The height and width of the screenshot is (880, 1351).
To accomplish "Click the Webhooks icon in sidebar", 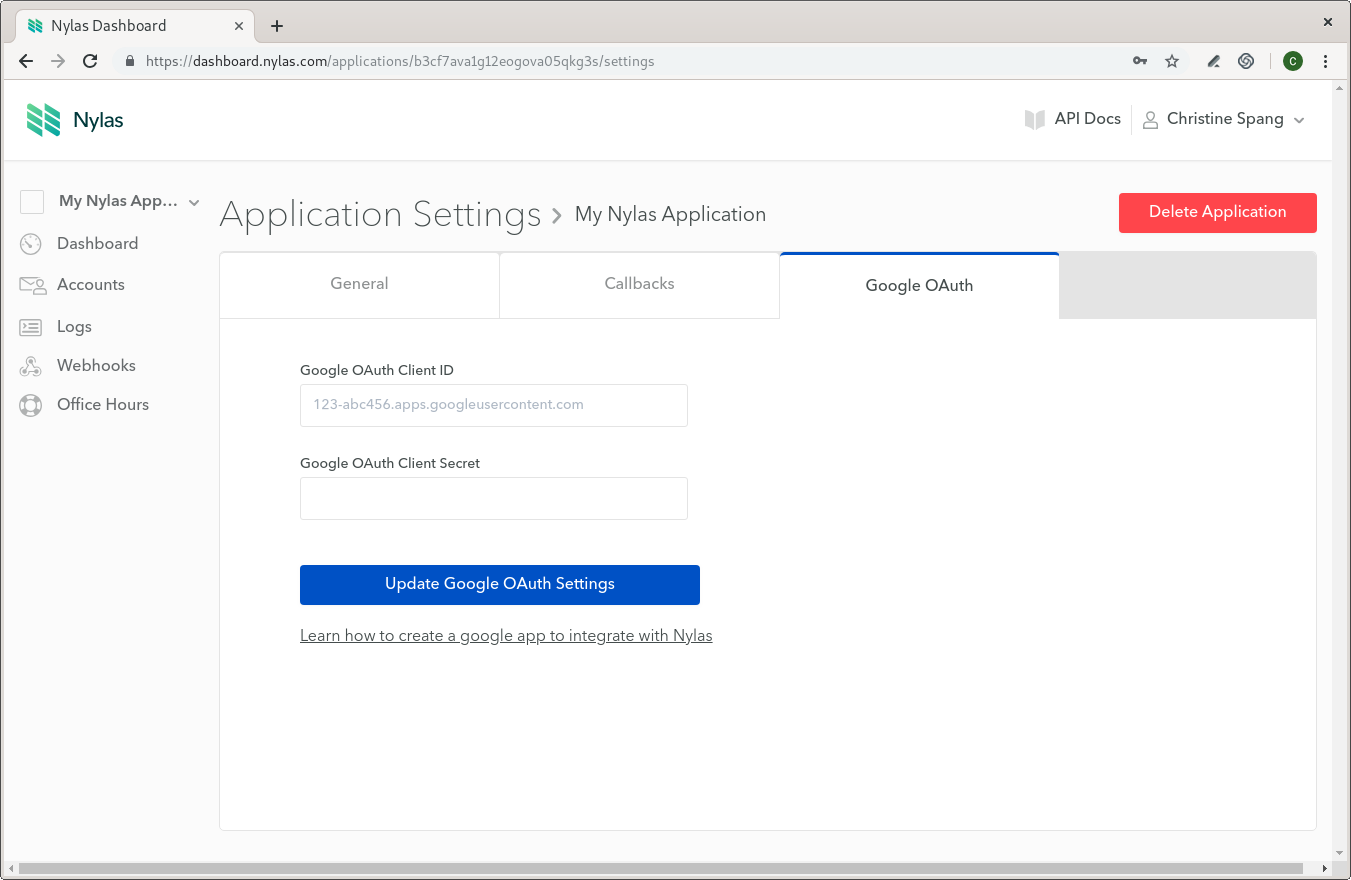I will point(31,366).
